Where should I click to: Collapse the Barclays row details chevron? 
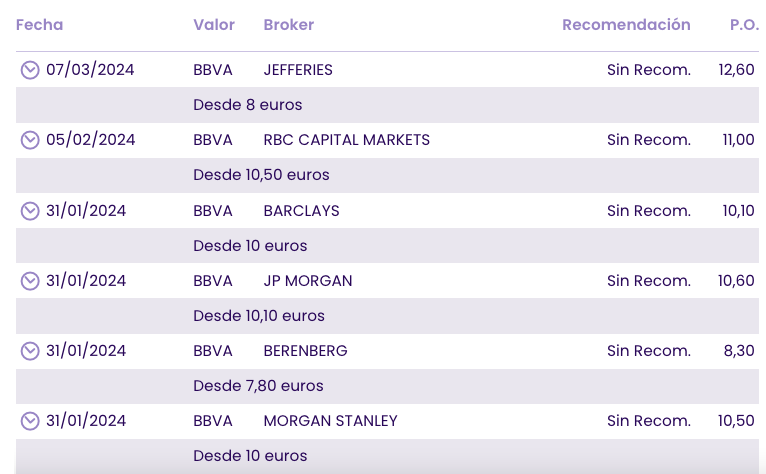tap(30, 211)
